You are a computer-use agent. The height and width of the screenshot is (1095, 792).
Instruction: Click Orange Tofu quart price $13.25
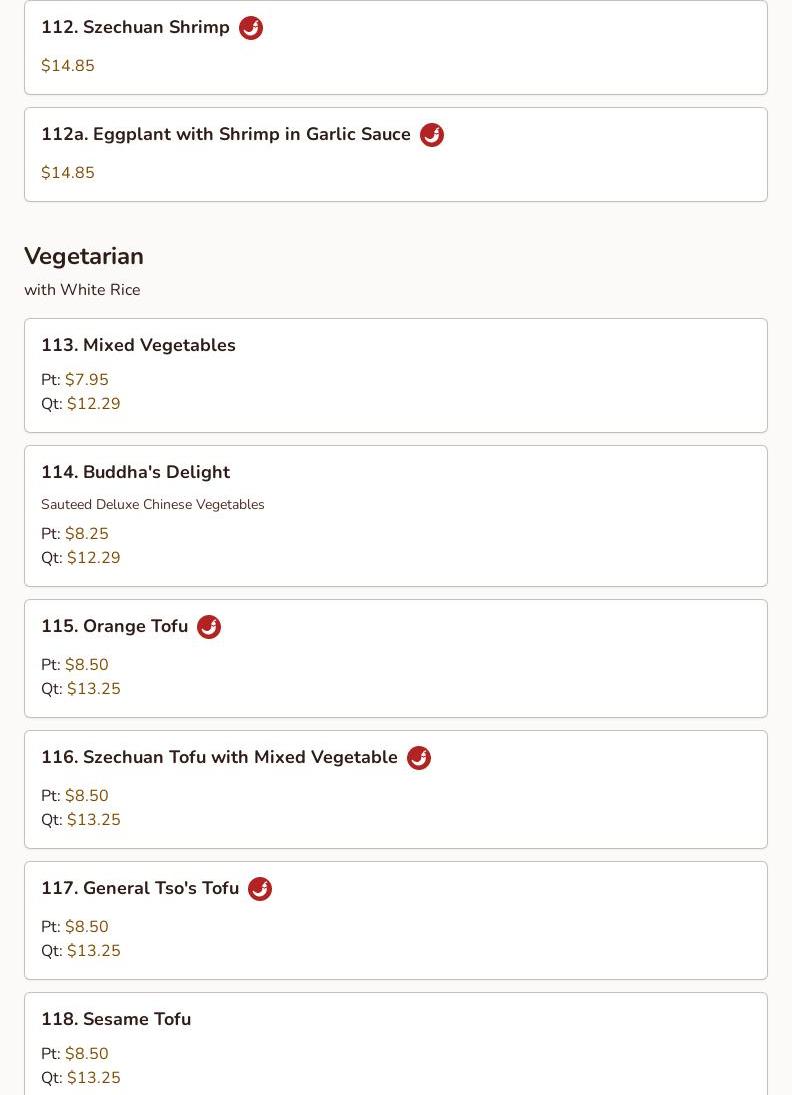[93, 689]
